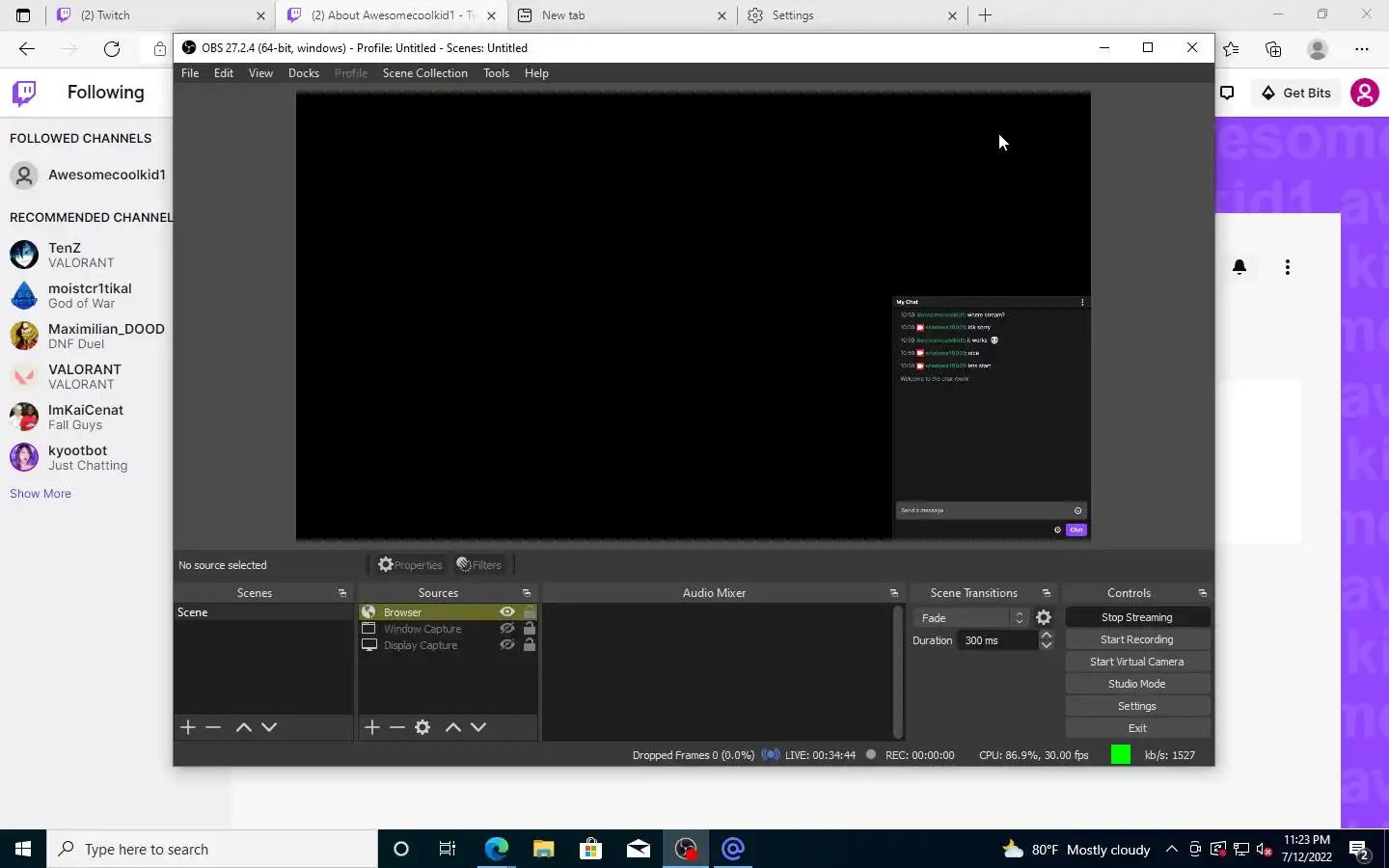
Task: Click Start Recording button
Action: click(1137, 639)
